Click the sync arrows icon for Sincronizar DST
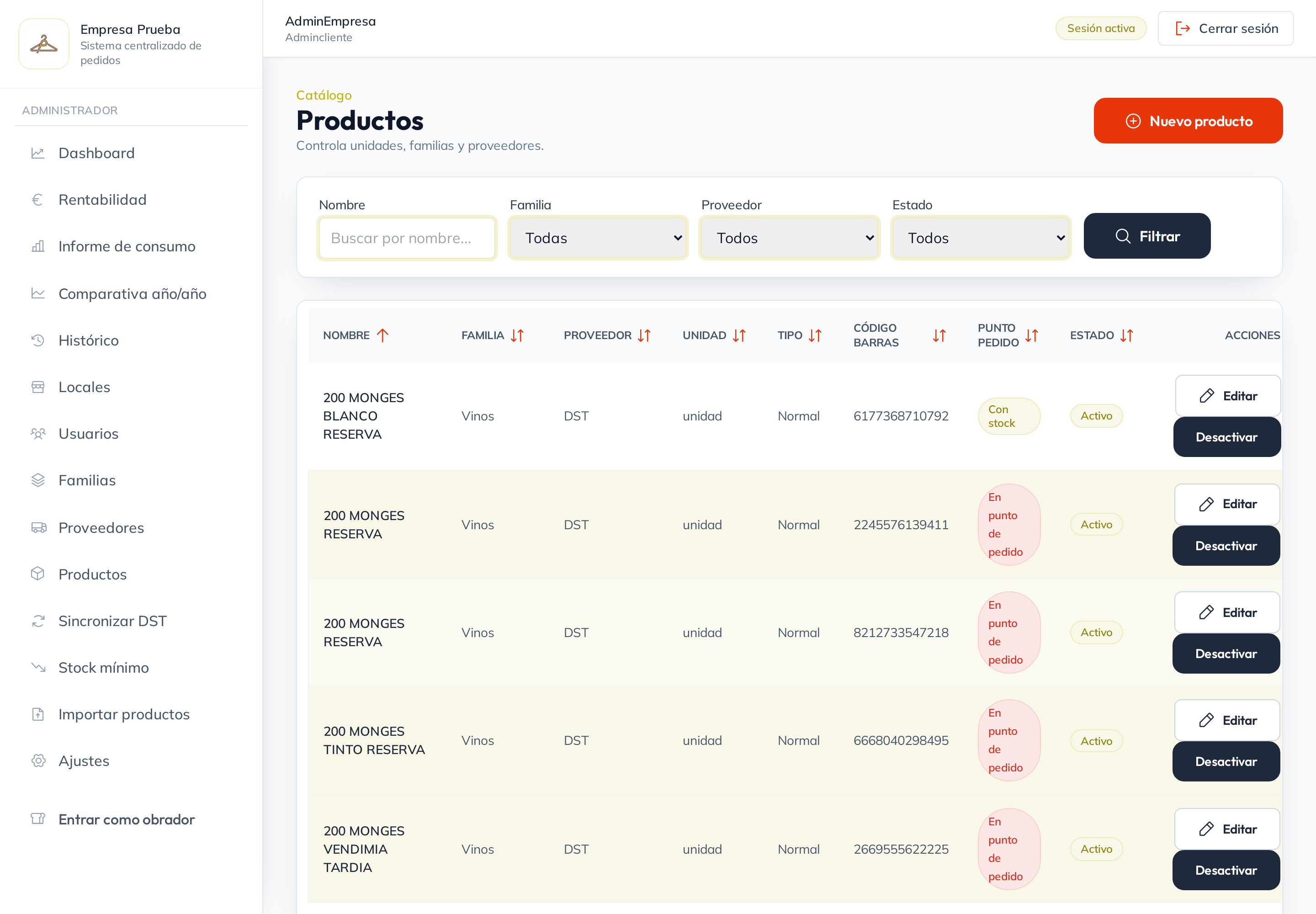This screenshot has height=914, width=1316. tap(38, 621)
